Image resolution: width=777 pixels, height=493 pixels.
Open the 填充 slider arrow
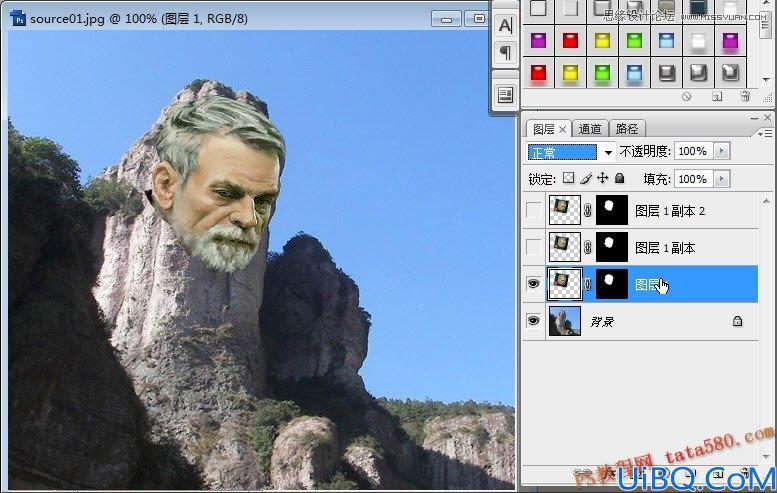[722, 179]
